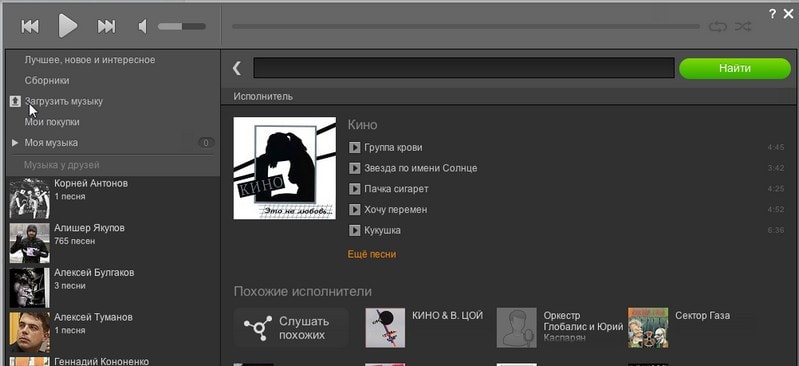Open Корней Антонов's avatar
This screenshot has width=799, height=366.
(x=30, y=198)
